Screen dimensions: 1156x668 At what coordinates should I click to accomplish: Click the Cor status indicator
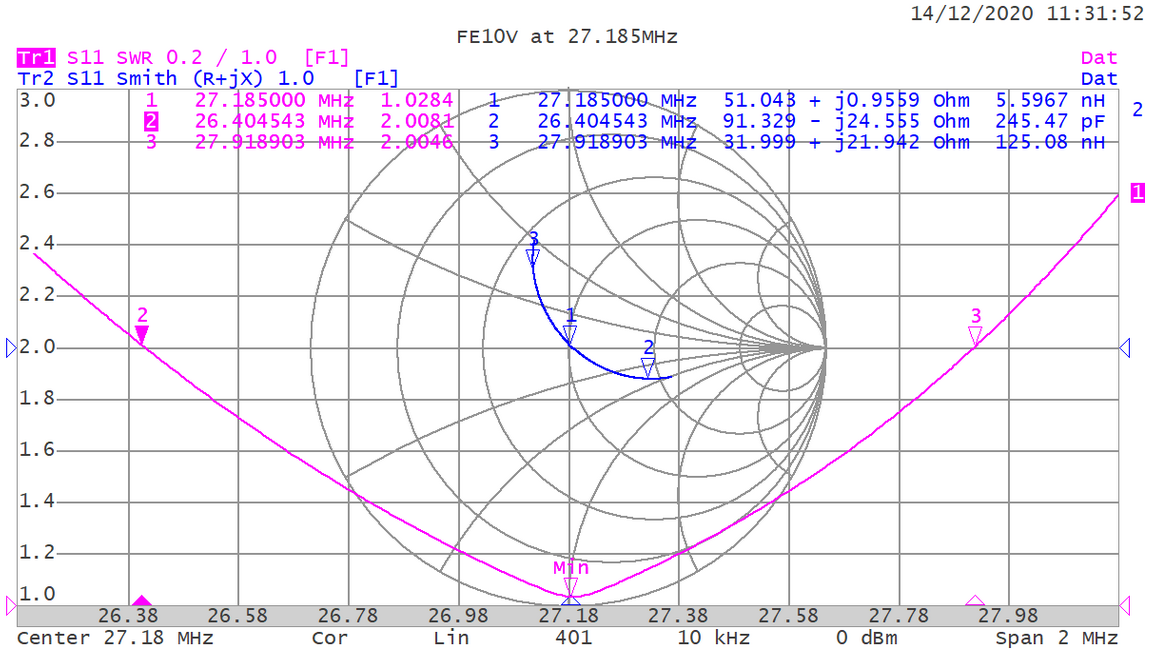pos(330,638)
